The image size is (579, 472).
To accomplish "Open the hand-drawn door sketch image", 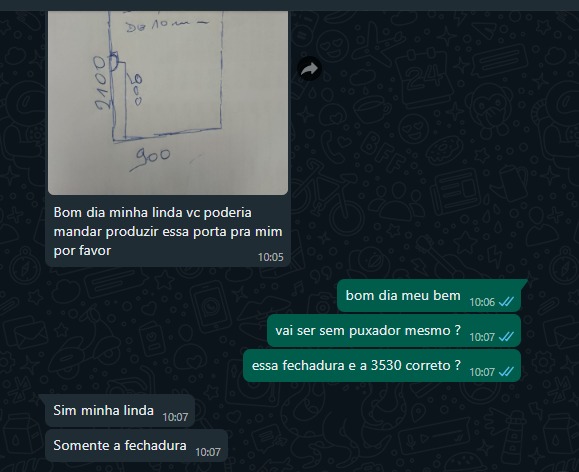I will pos(168,103).
